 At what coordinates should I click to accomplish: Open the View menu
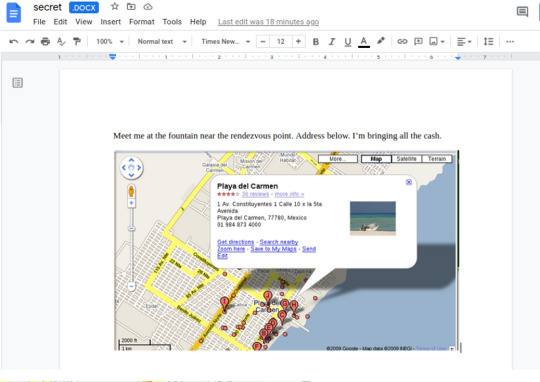pos(84,22)
